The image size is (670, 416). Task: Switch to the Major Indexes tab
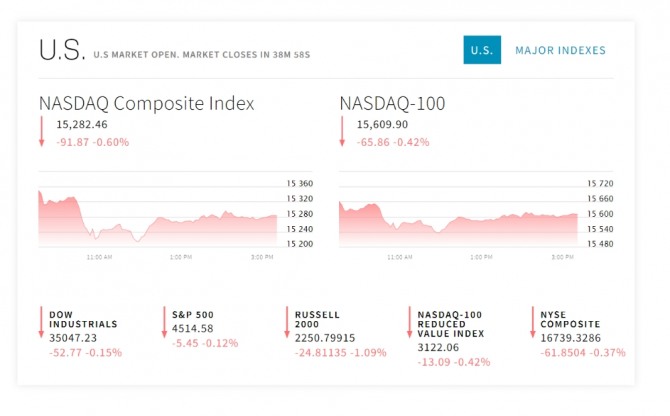pyautogui.click(x=560, y=50)
